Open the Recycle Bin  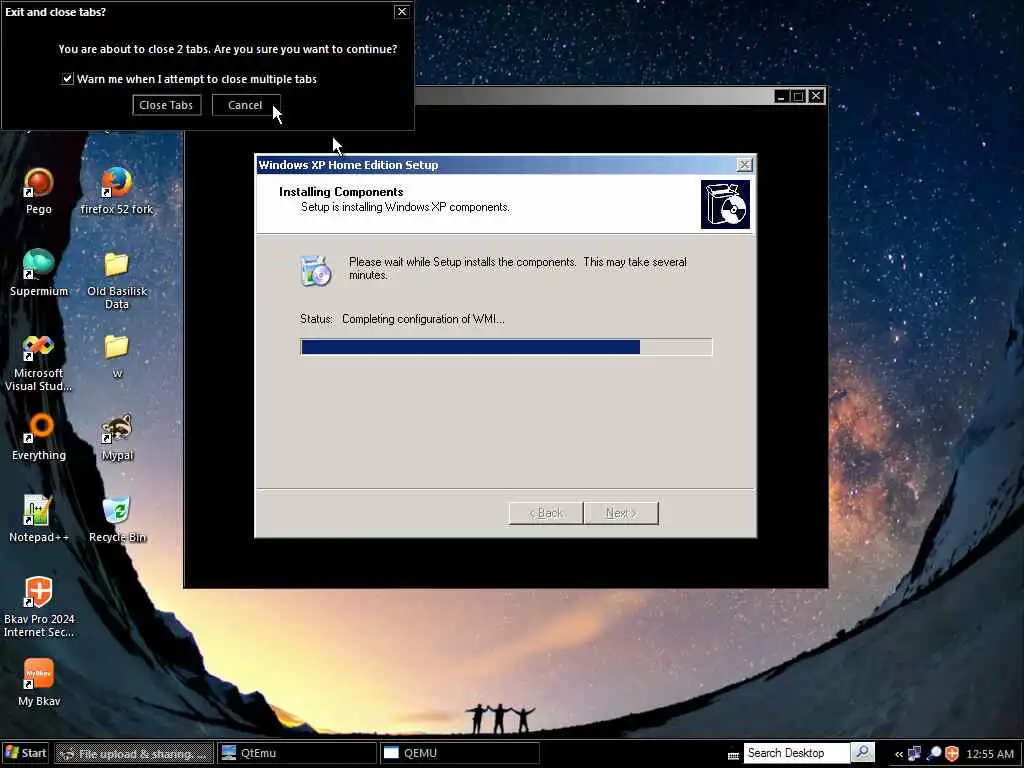point(117,519)
